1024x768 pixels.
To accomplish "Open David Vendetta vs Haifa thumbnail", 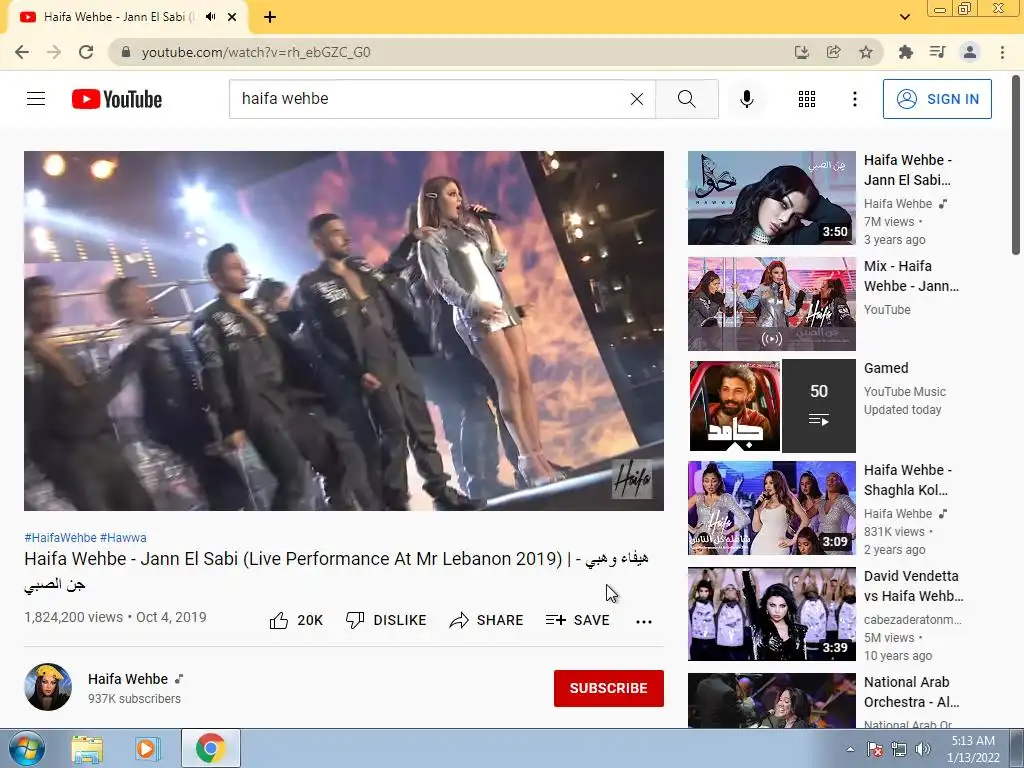I will click(x=771, y=614).
